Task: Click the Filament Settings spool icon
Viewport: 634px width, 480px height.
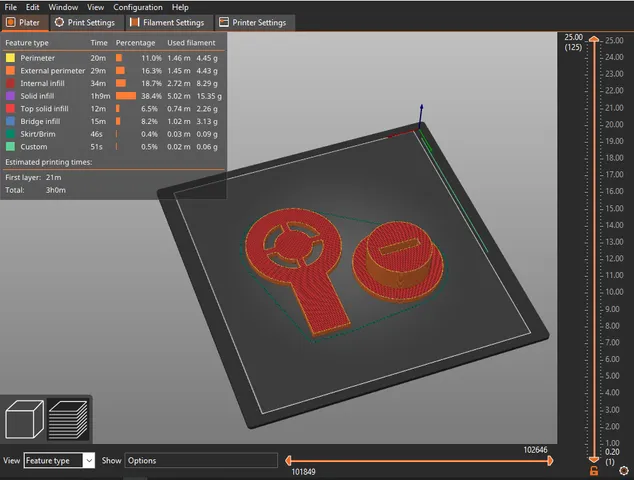Action: [x=135, y=22]
